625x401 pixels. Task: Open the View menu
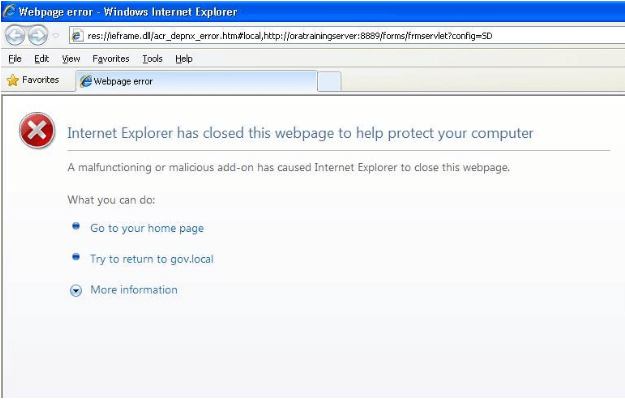click(x=70, y=59)
